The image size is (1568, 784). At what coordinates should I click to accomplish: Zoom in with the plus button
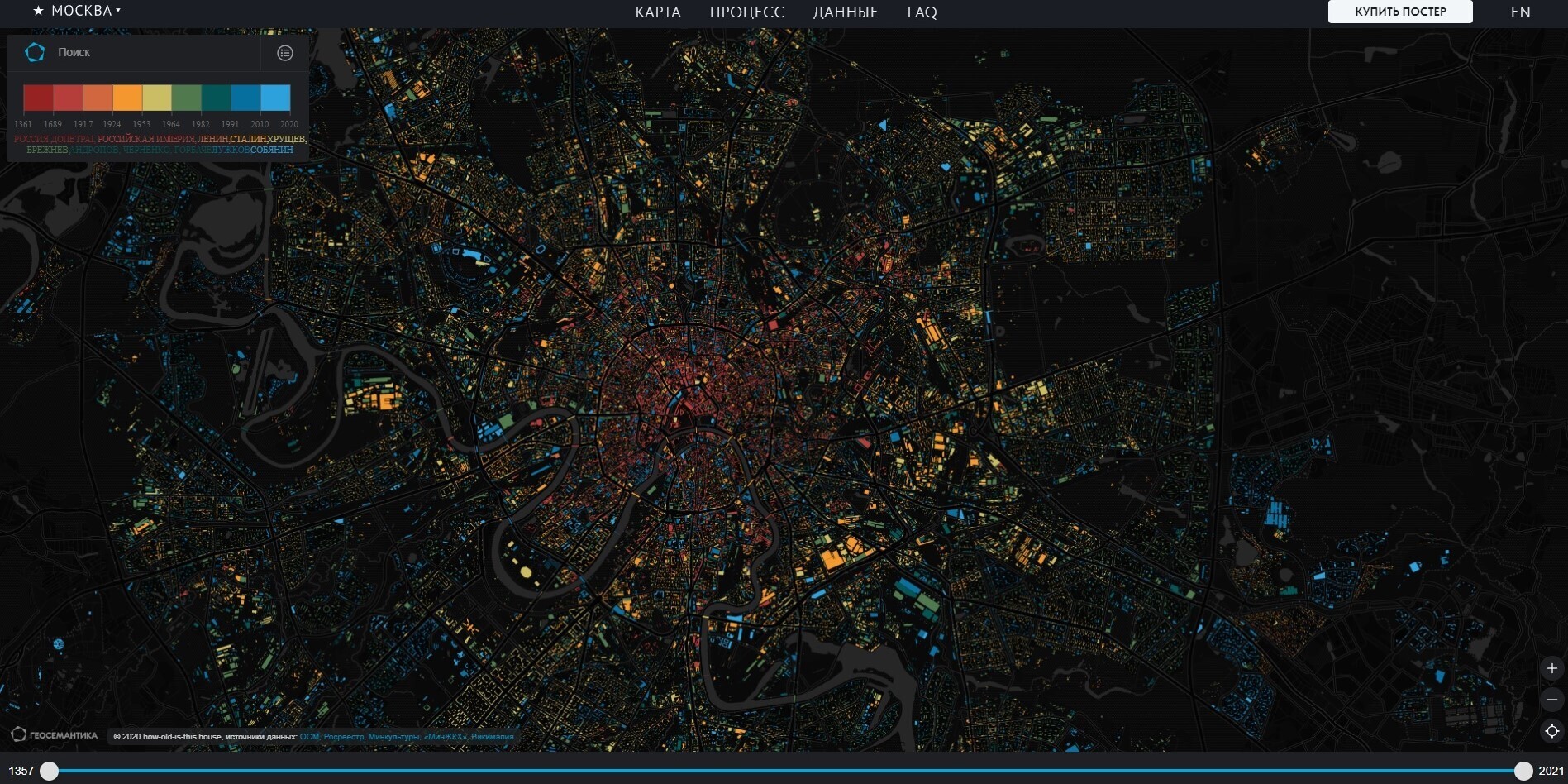[x=1551, y=668]
